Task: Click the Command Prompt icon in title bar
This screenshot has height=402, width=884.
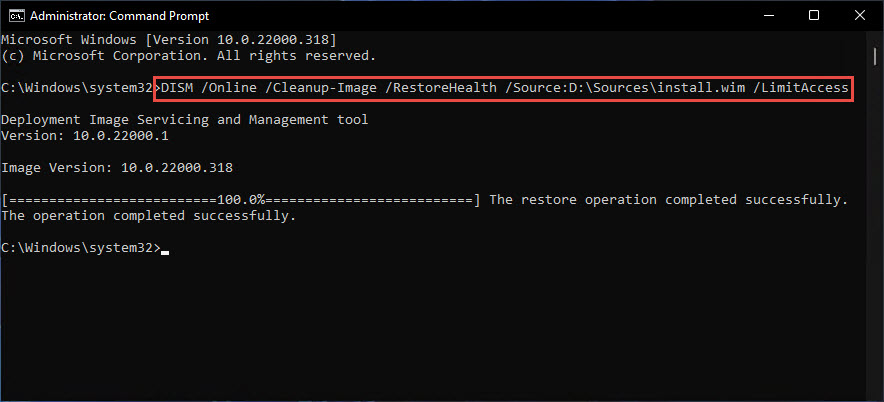Action: (13, 15)
